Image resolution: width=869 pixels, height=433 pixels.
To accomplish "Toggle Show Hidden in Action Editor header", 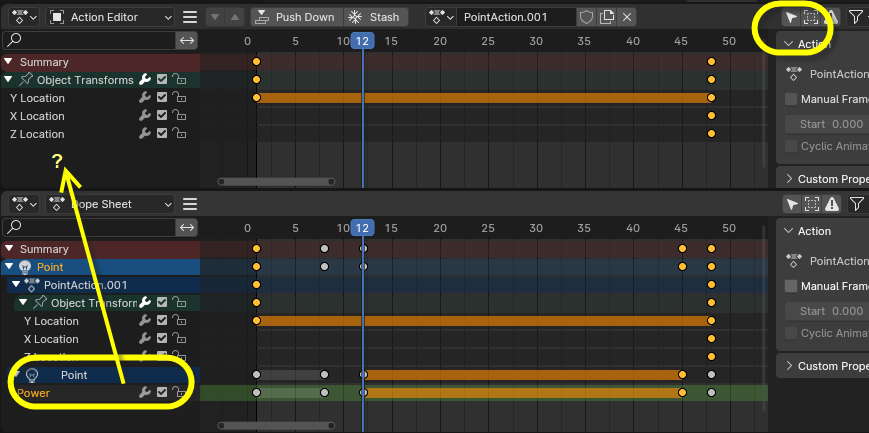I will pos(811,17).
